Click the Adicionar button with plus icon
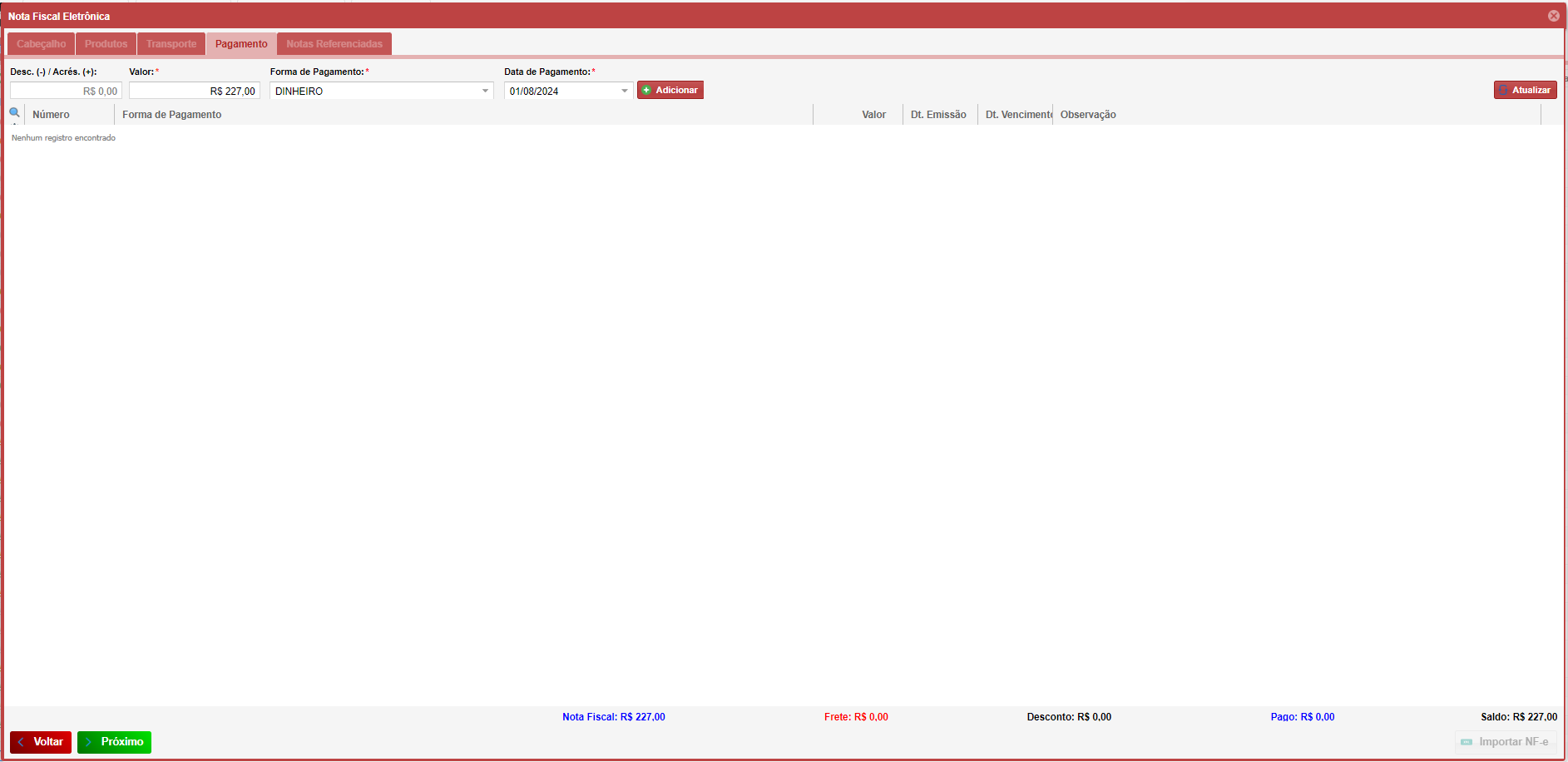The height and width of the screenshot is (762, 1568). coord(670,90)
